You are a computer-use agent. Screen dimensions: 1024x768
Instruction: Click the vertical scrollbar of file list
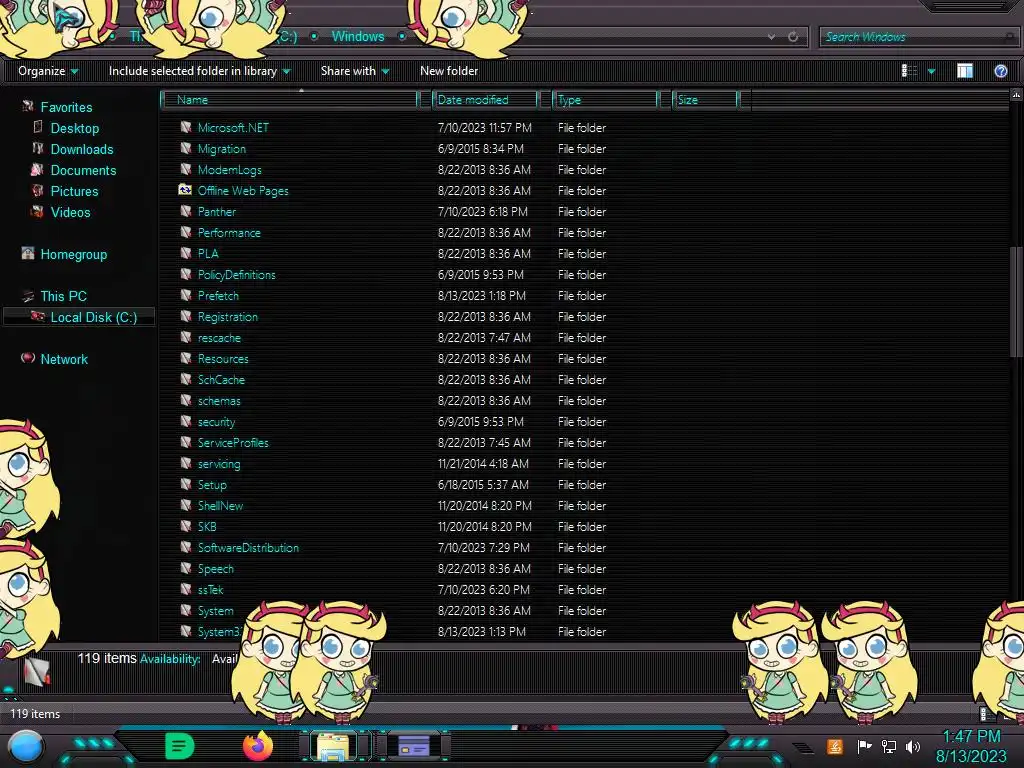[1016, 302]
